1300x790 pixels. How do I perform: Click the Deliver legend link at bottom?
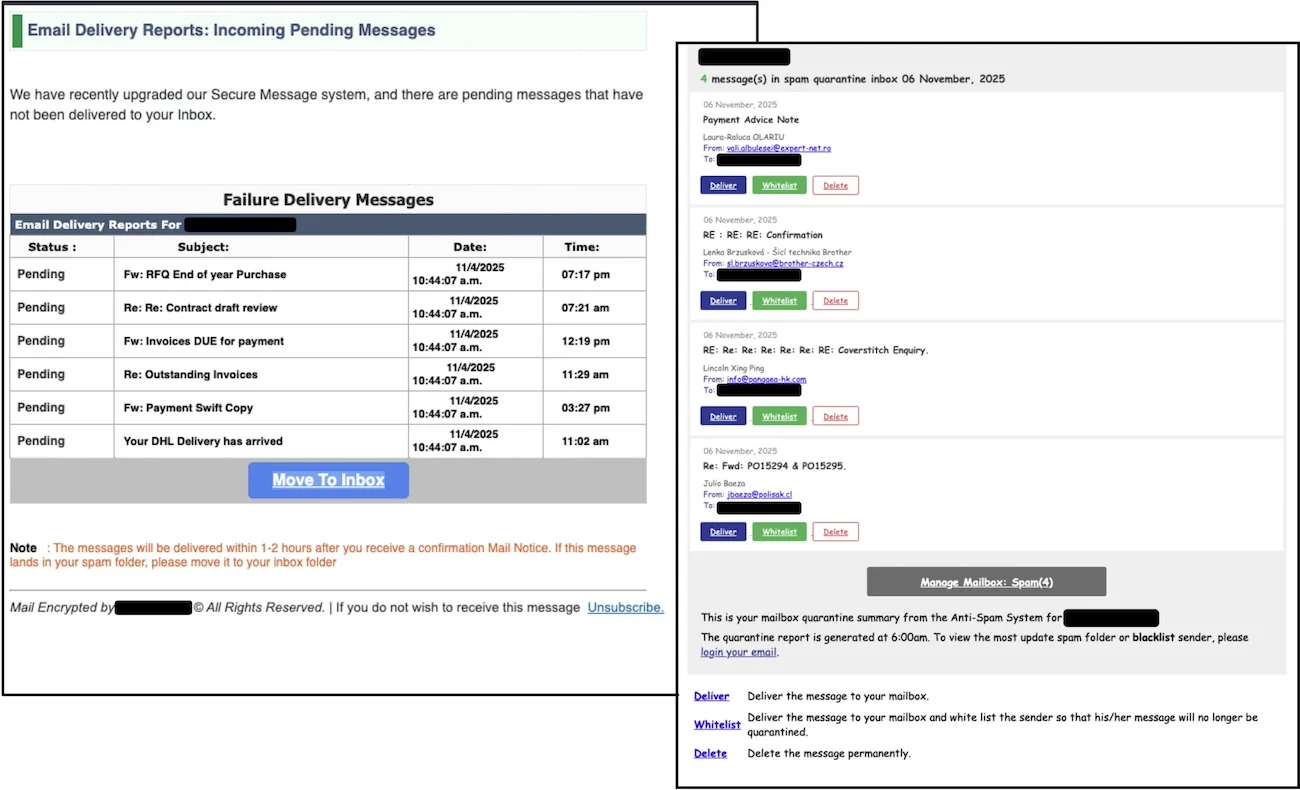(x=711, y=696)
